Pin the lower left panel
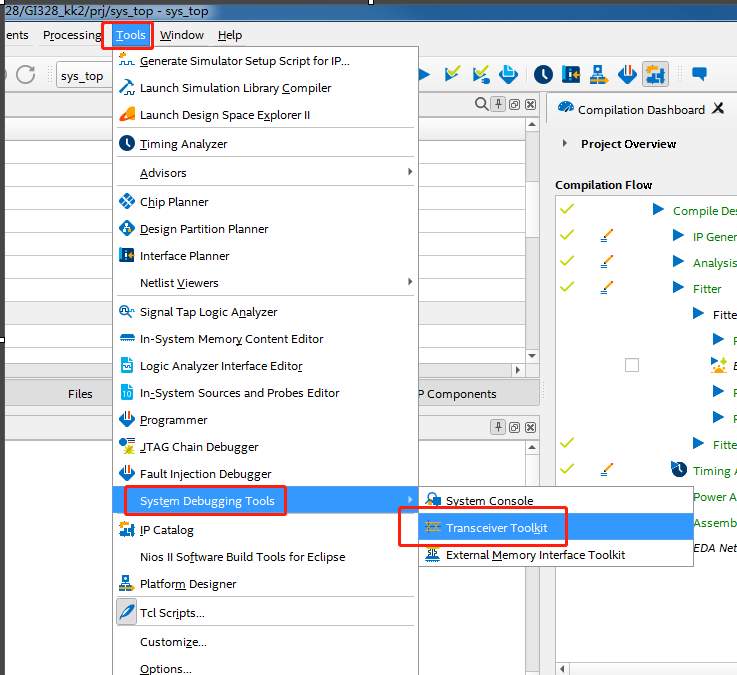The image size is (737, 675). coord(498,427)
